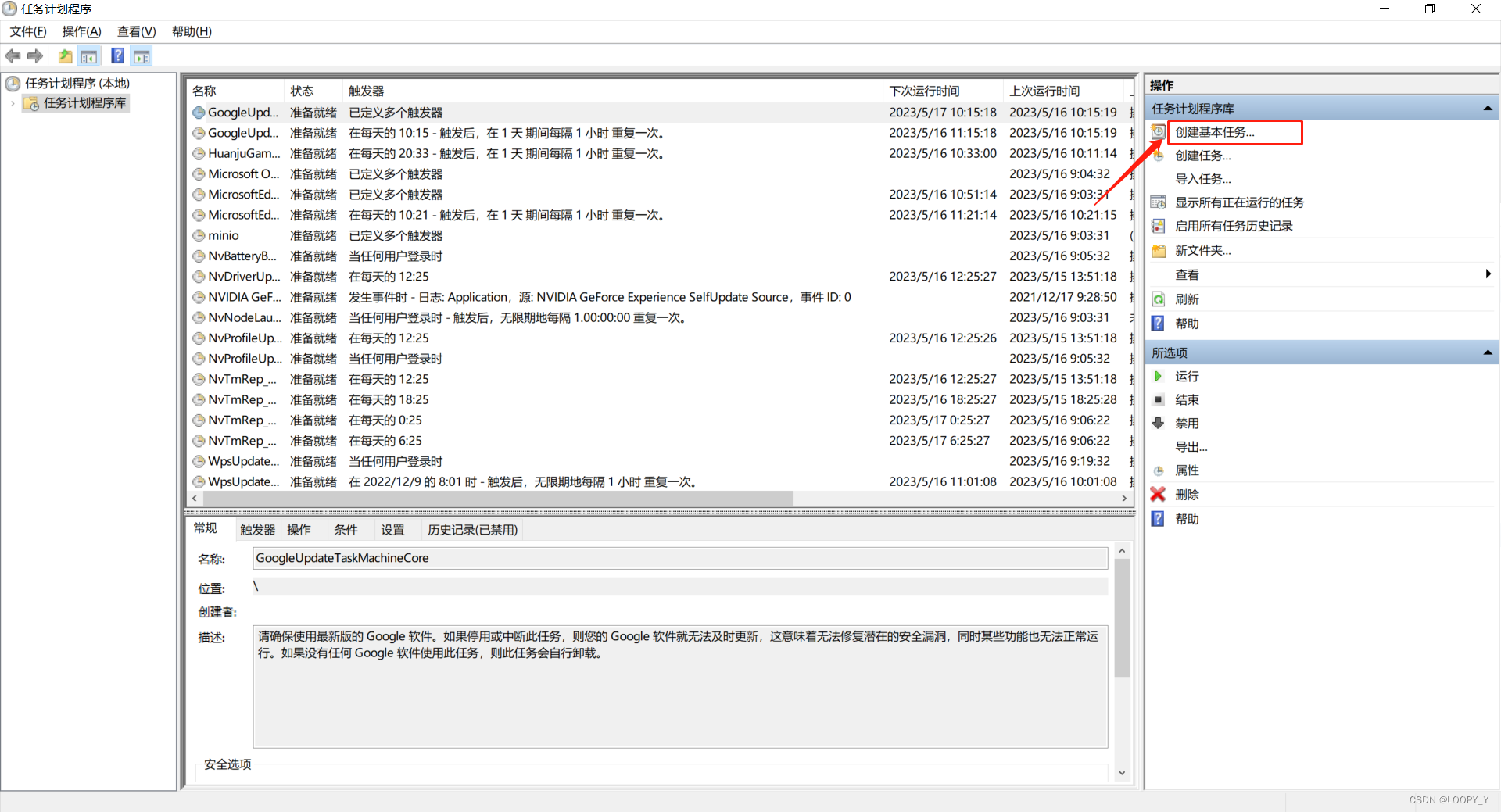Viewport: 1501px width, 812px height.
Task: Click the 名称 field containing GoogleUpdateTaskMachineCore
Action: coord(680,558)
